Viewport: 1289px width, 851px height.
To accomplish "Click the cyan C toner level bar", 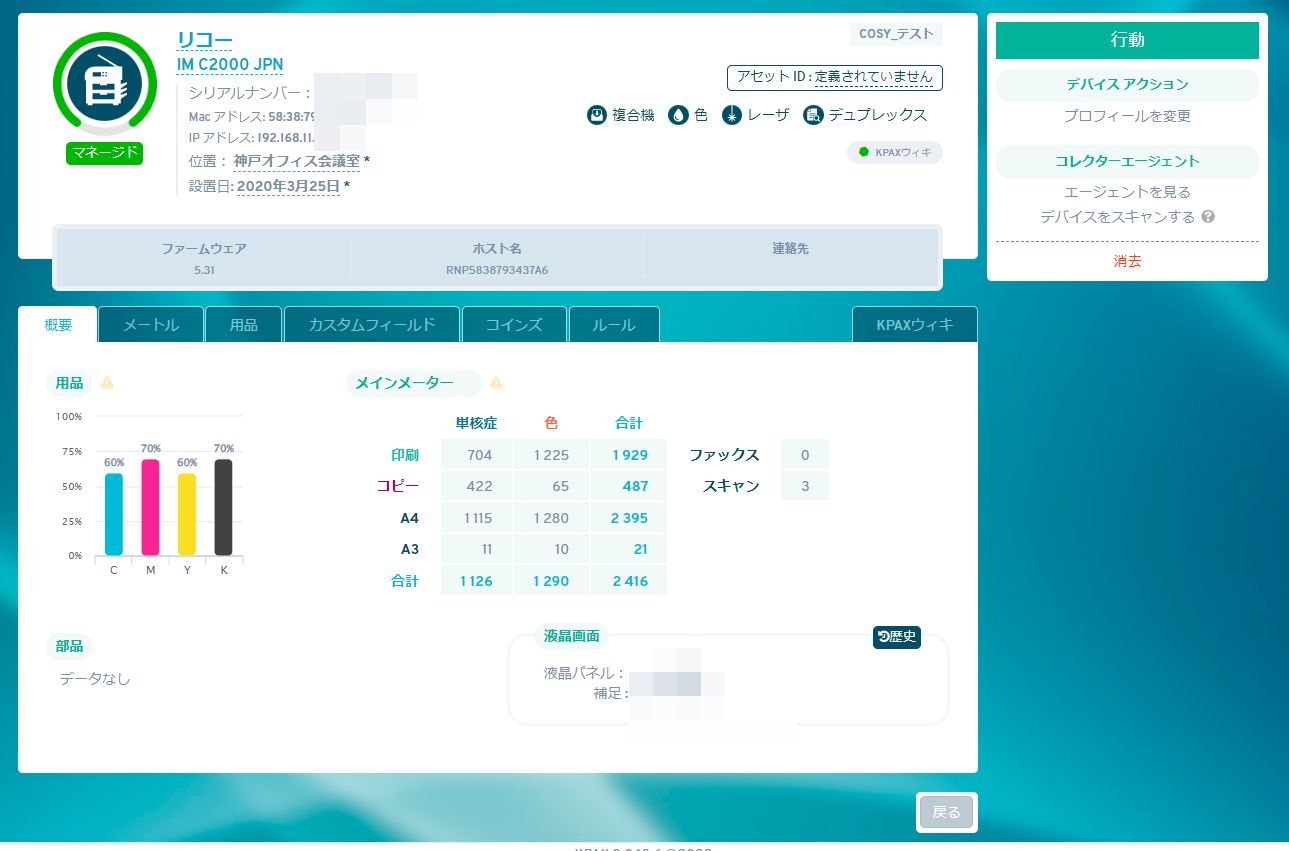I will tap(114, 514).
